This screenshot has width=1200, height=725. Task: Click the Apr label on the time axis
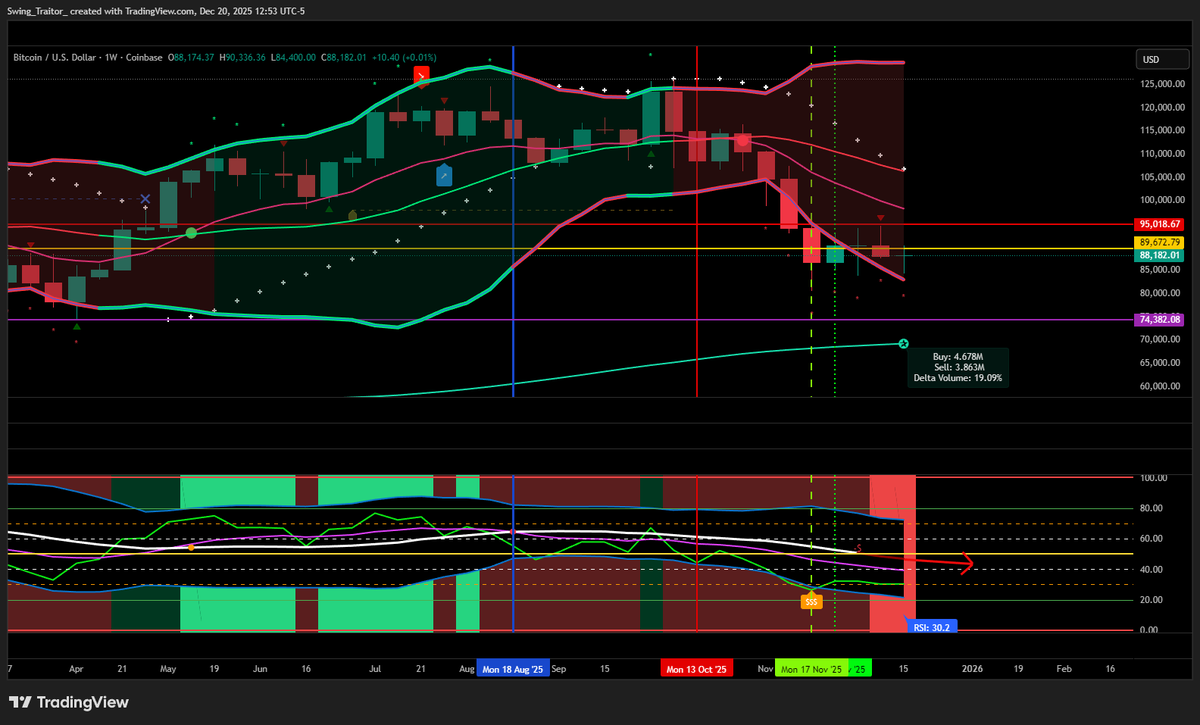point(76,667)
